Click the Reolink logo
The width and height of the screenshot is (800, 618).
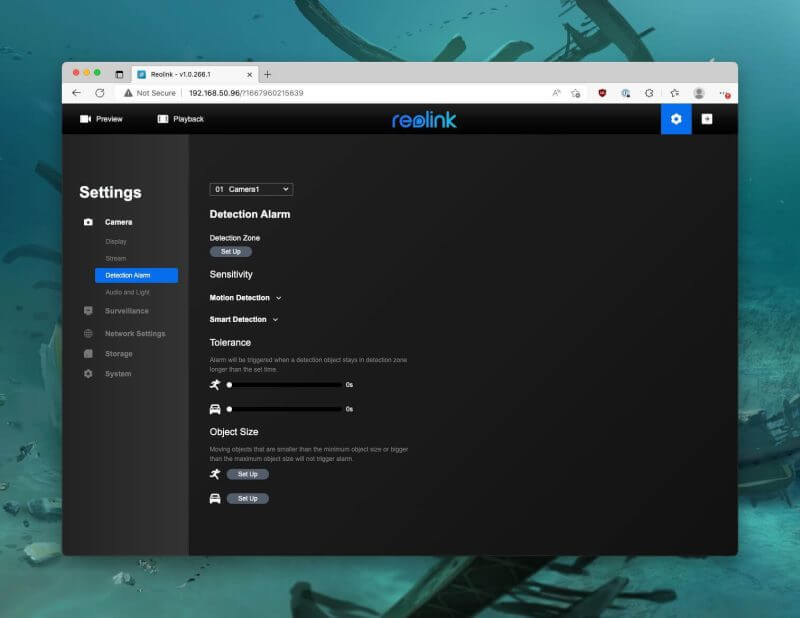[424, 120]
